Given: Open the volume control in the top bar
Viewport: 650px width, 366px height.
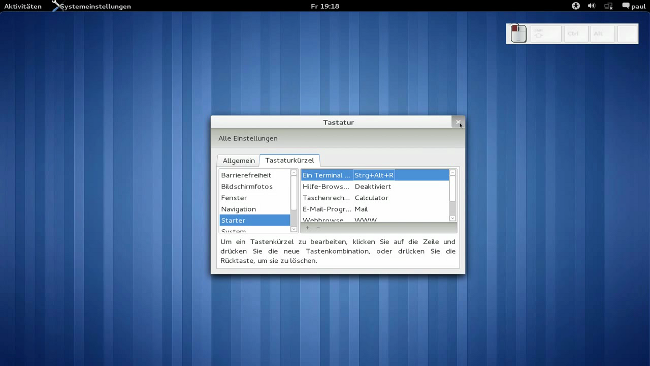Looking at the screenshot, I should click(592, 6).
